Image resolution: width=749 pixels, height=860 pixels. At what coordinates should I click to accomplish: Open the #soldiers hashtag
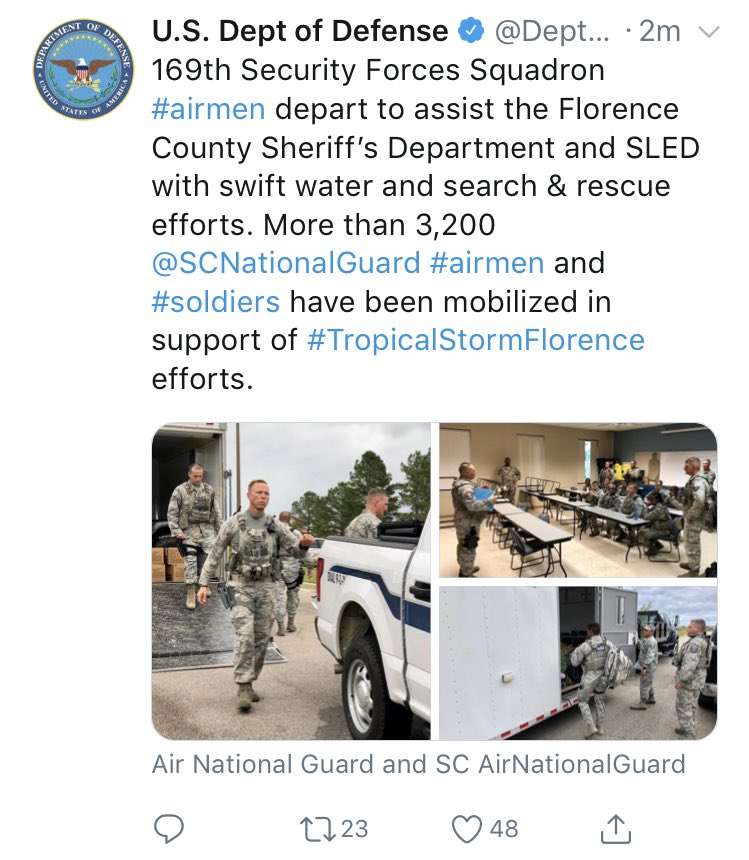coord(215,302)
